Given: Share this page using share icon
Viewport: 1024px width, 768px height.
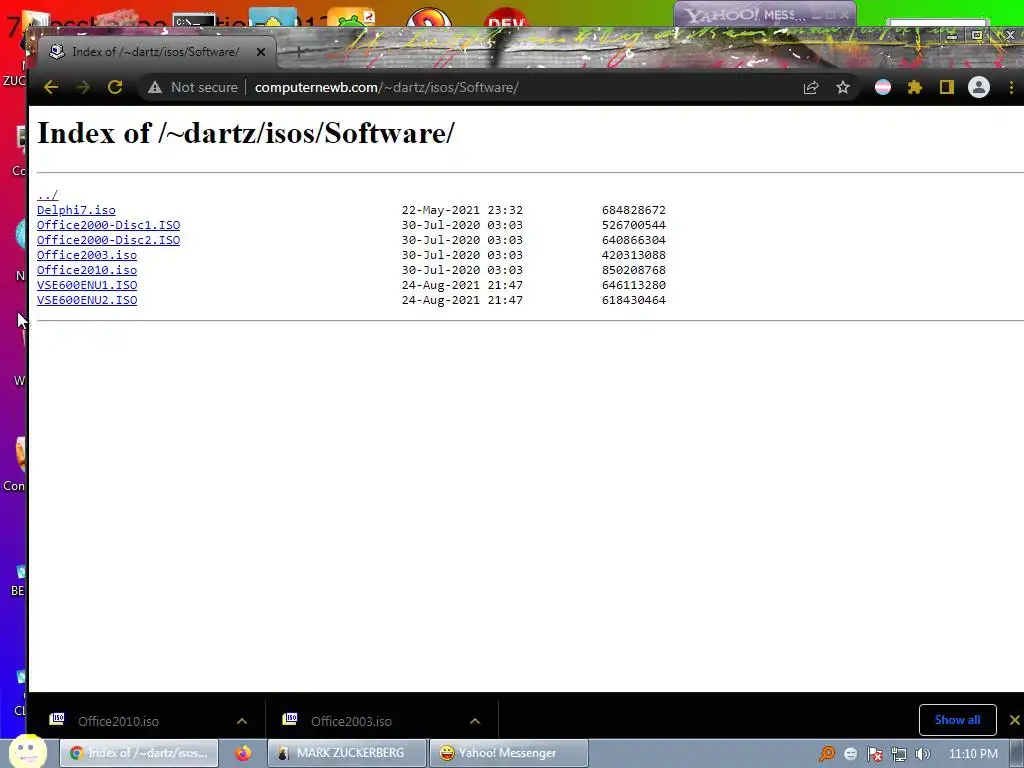Looking at the screenshot, I should tap(811, 88).
